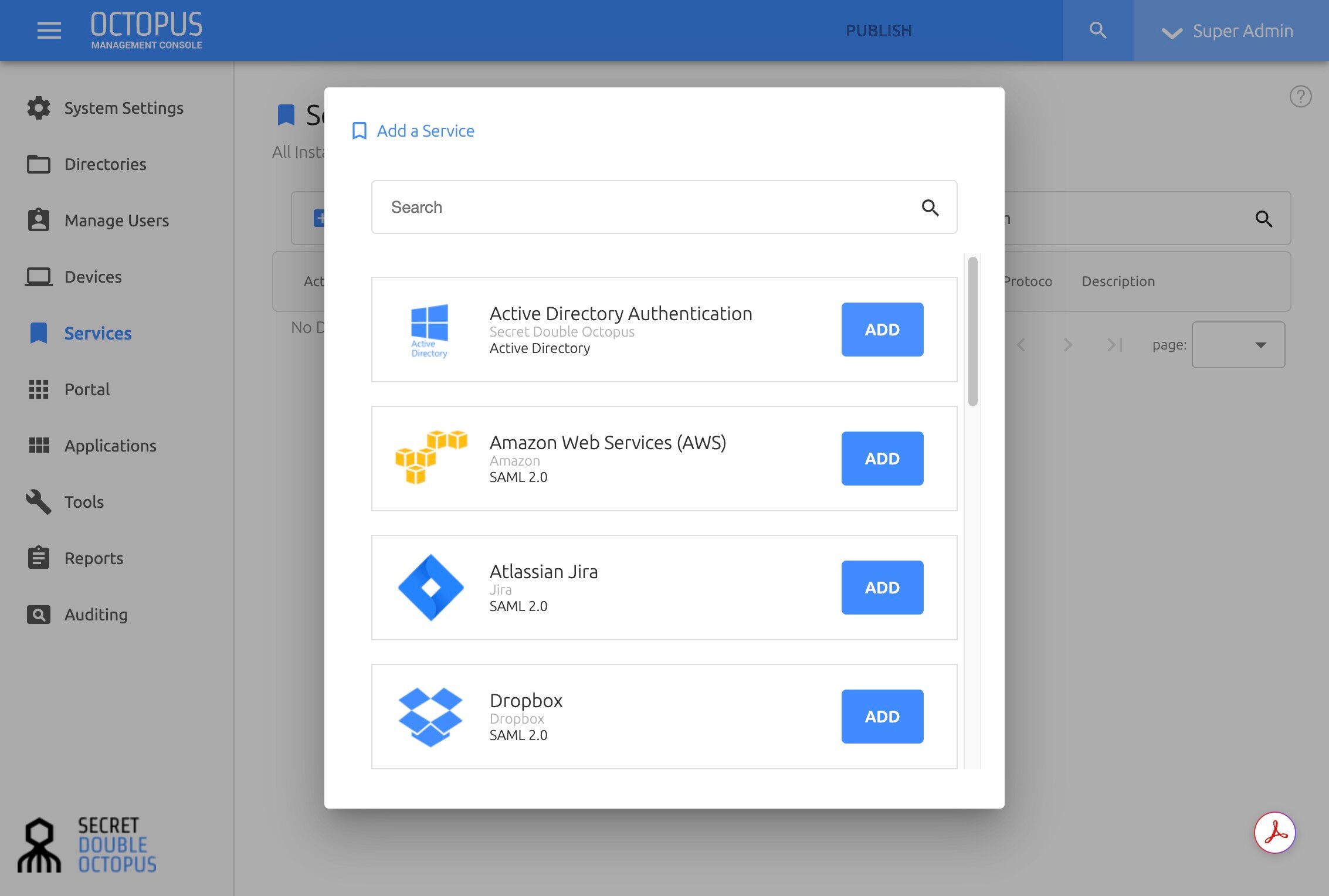
Task: Expand the Super Admin dropdown
Action: pyautogui.click(x=1230, y=30)
